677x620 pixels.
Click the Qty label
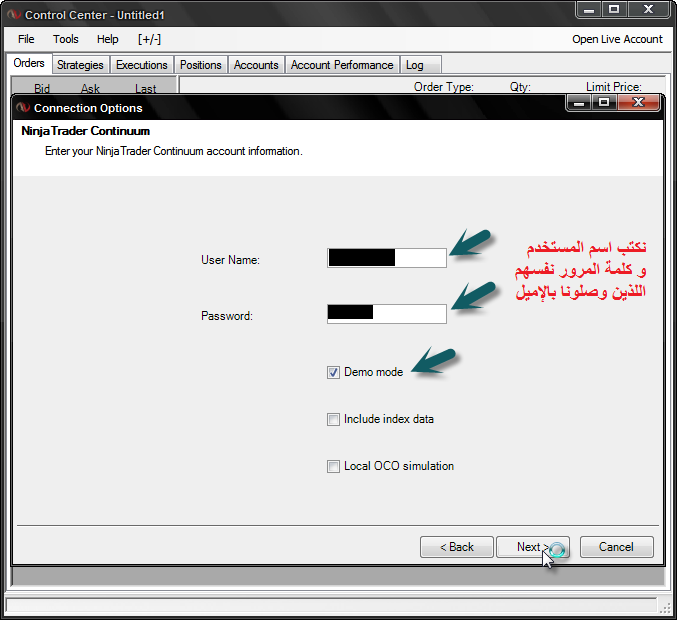[520, 87]
